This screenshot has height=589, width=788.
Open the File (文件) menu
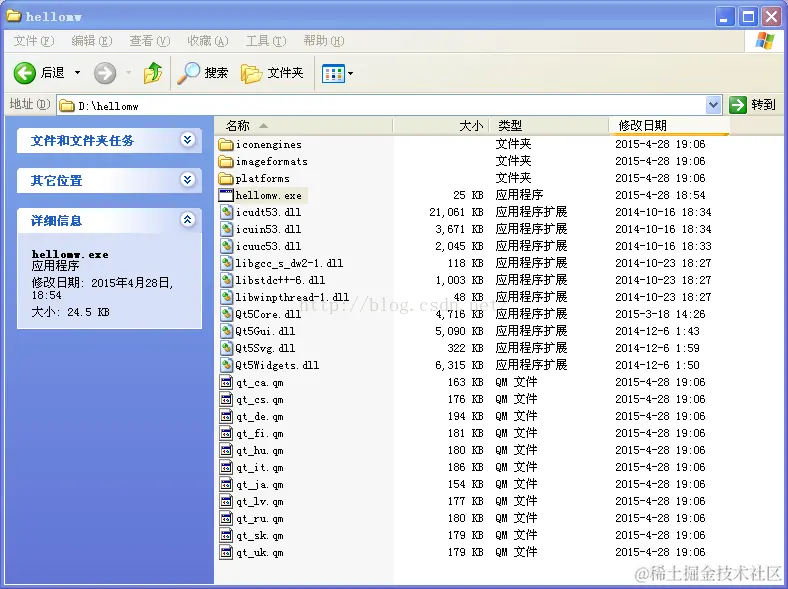33,41
